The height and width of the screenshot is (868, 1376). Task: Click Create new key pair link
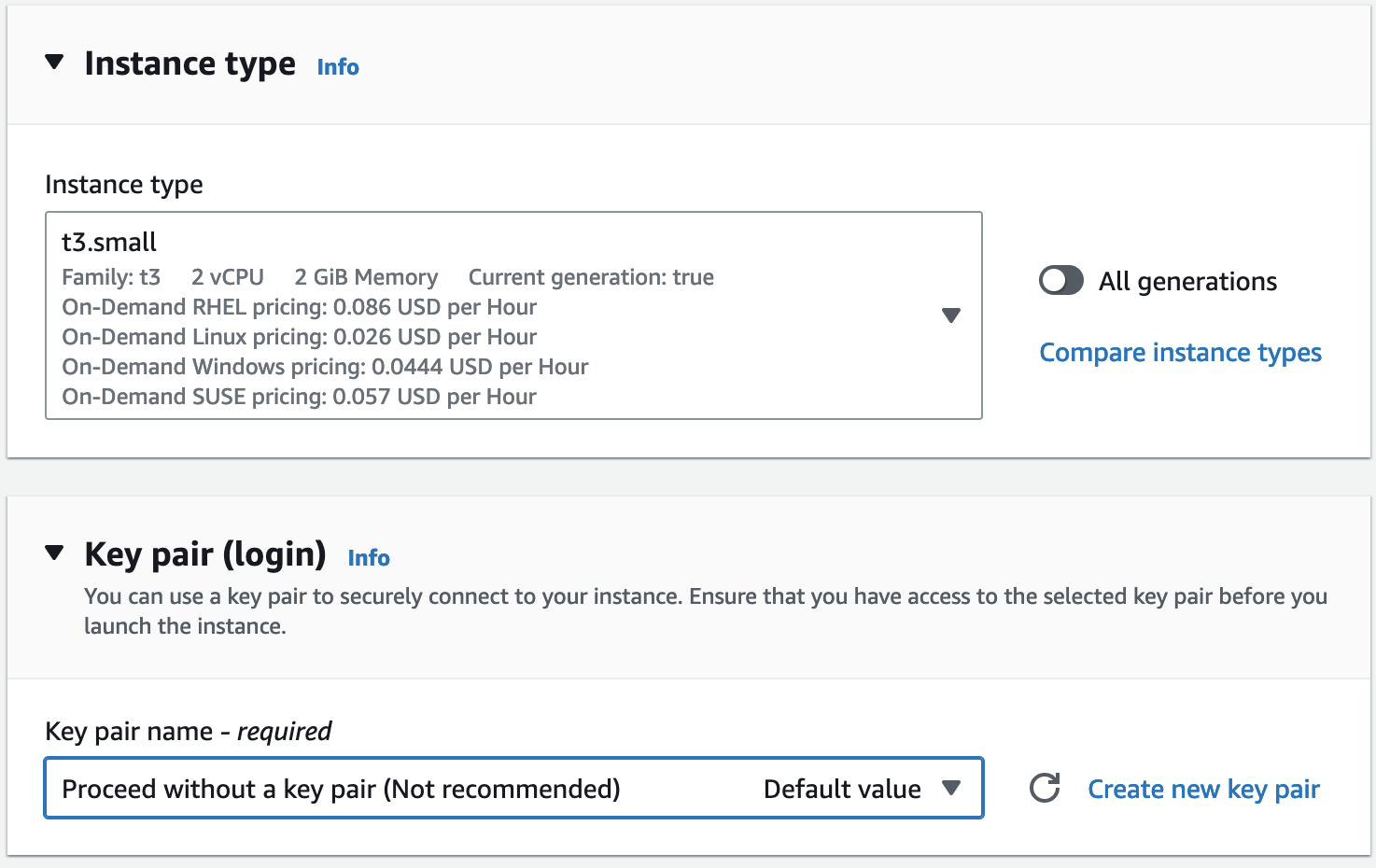click(x=1203, y=790)
